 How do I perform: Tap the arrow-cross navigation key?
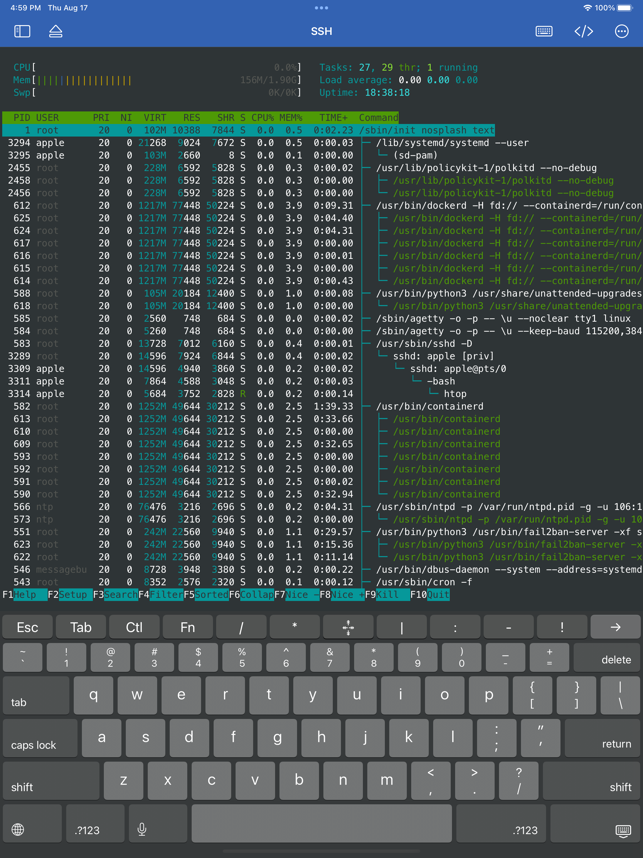tap(348, 627)
